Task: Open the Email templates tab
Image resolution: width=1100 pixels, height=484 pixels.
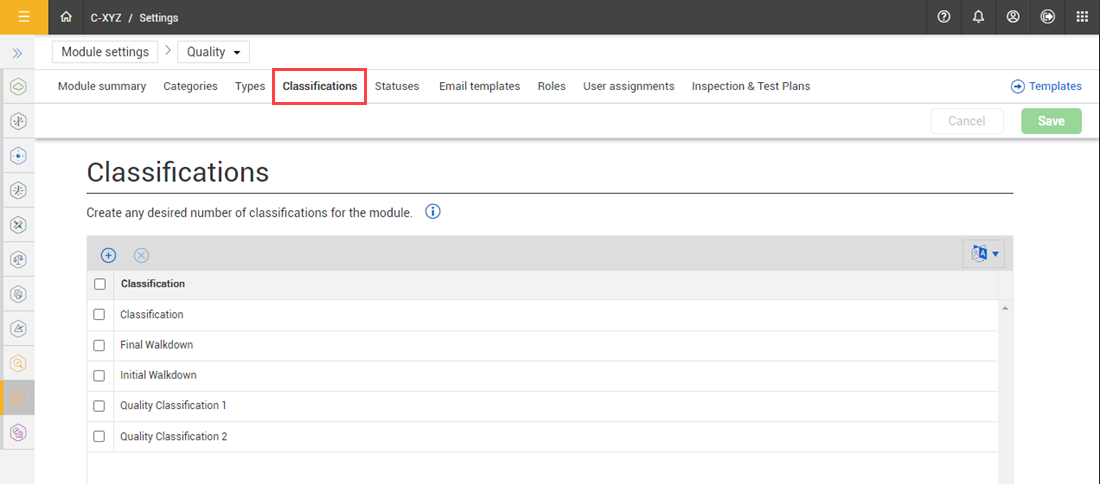Action: coord(479,86)
